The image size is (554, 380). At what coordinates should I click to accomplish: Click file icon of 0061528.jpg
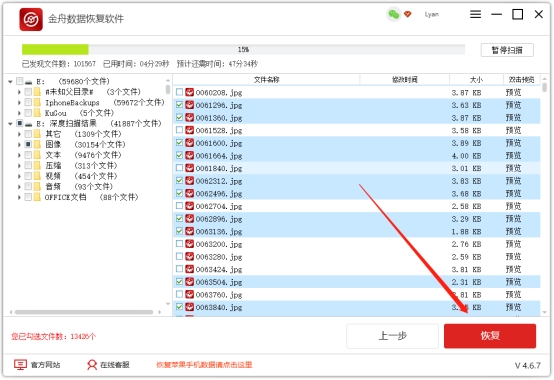190,130
